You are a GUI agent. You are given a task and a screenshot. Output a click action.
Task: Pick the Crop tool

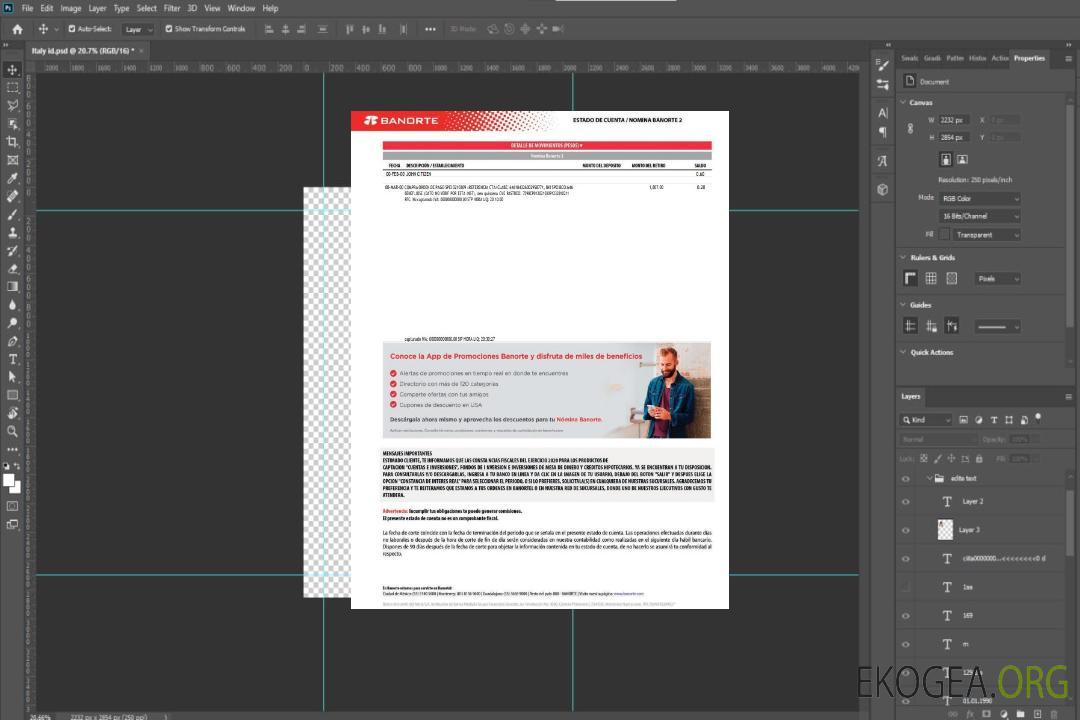pyautogui.click(x=13, y=142)
